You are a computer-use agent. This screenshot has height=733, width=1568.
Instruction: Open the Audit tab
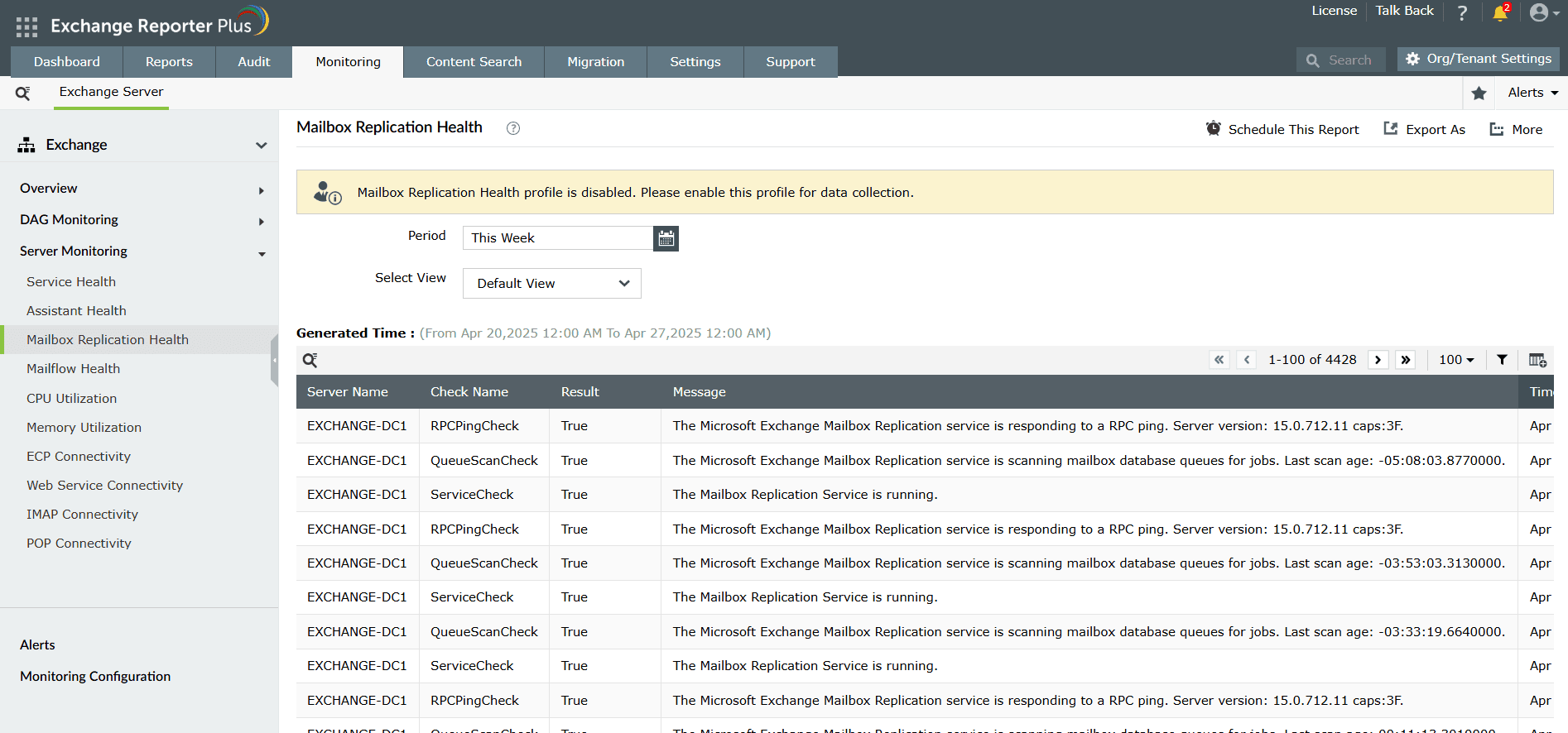[254, 62]
